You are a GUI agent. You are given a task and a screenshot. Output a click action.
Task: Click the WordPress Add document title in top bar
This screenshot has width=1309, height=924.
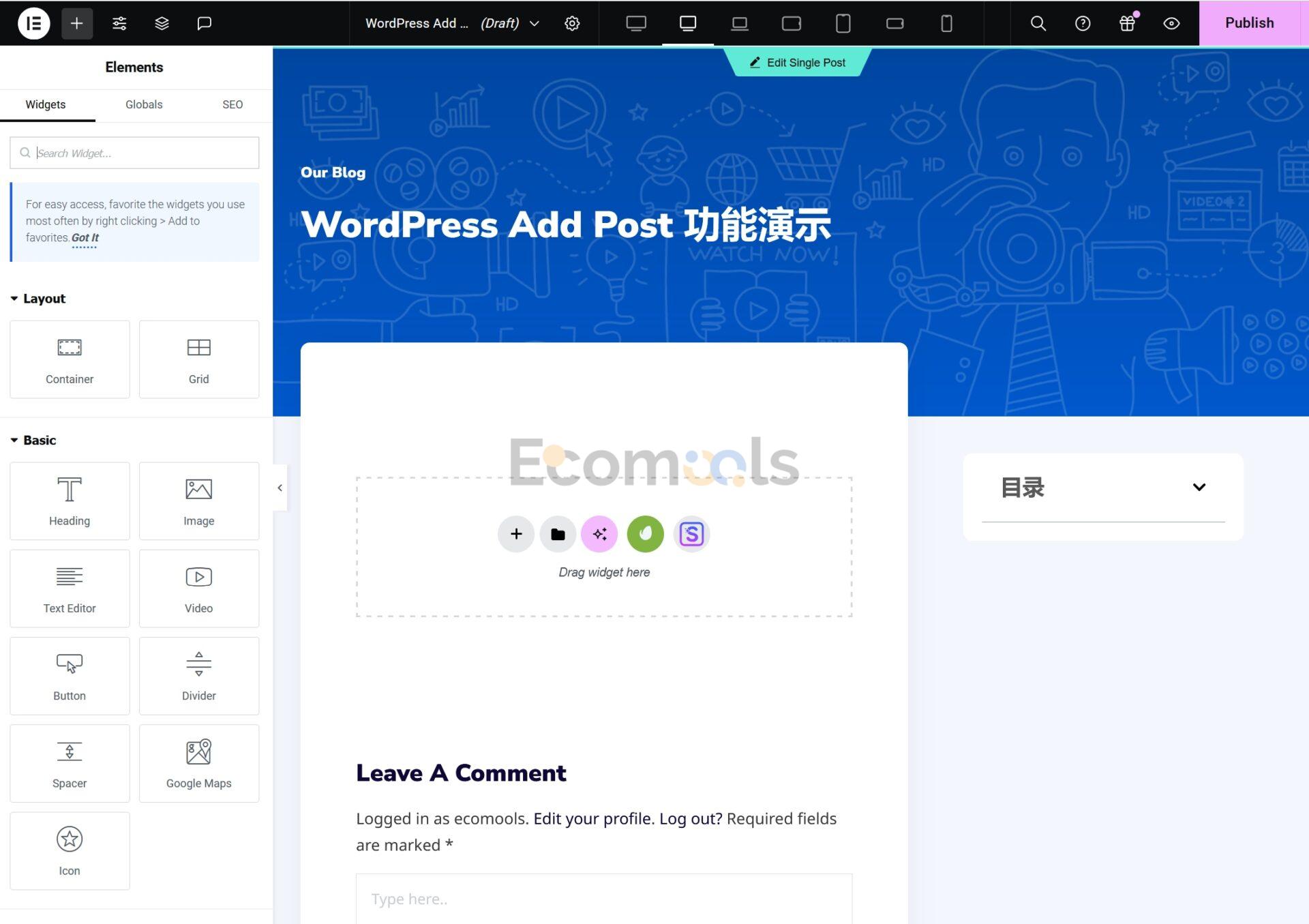417,23
